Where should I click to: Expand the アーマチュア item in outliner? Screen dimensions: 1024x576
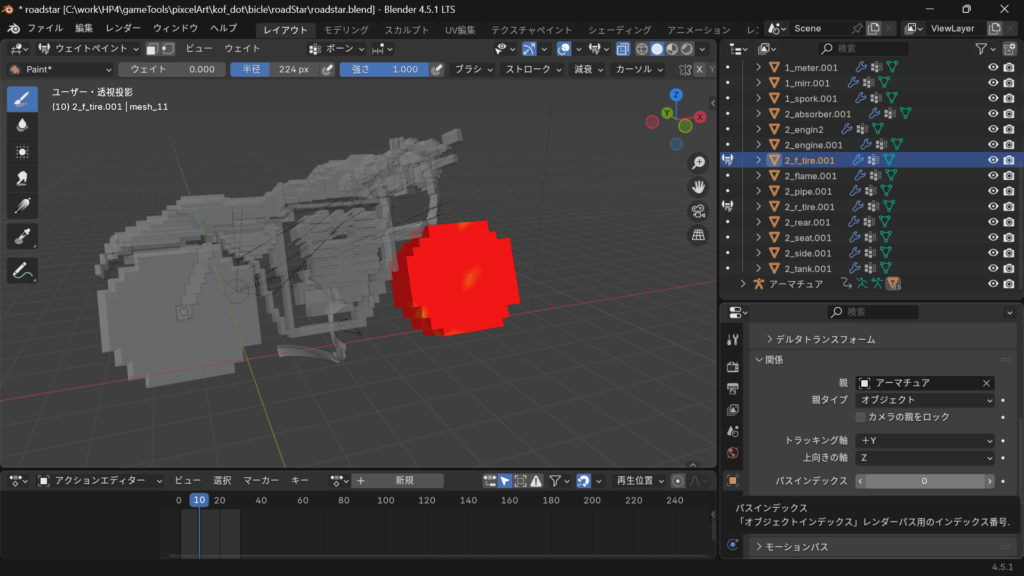click(x=743, y=284)
